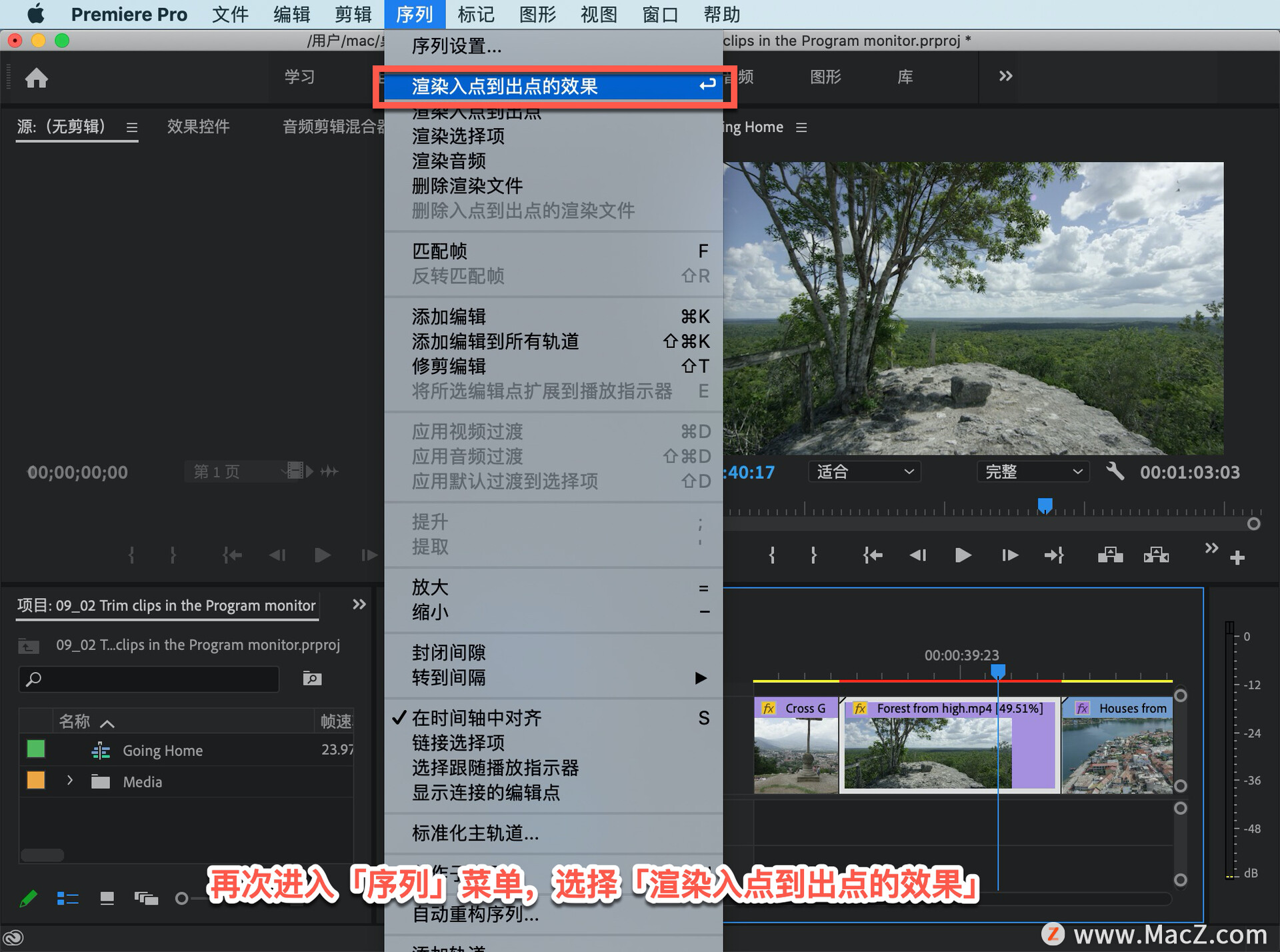Toggle 选择跟随播放指示器 menu option

[x=553, y=767]
